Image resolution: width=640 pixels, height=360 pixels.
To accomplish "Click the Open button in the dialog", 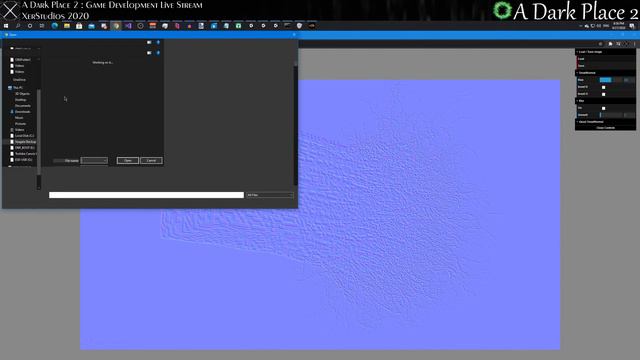I will tap(127, 160).
